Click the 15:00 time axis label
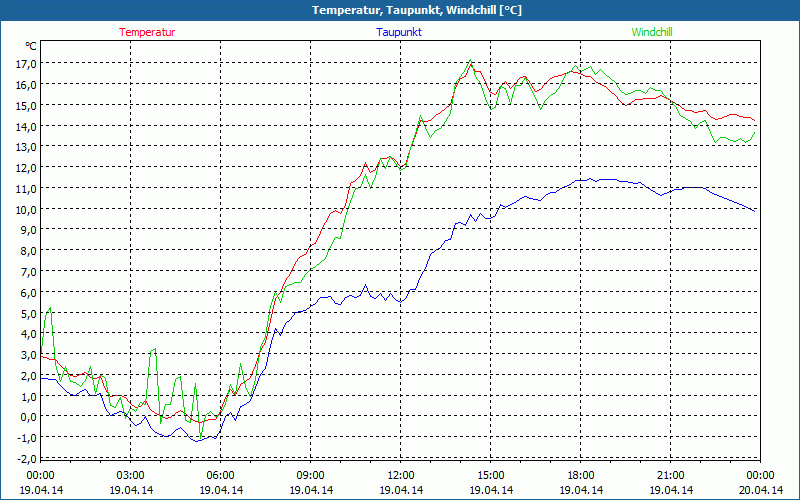The image size is (800, 500). [x=491, y=476]
